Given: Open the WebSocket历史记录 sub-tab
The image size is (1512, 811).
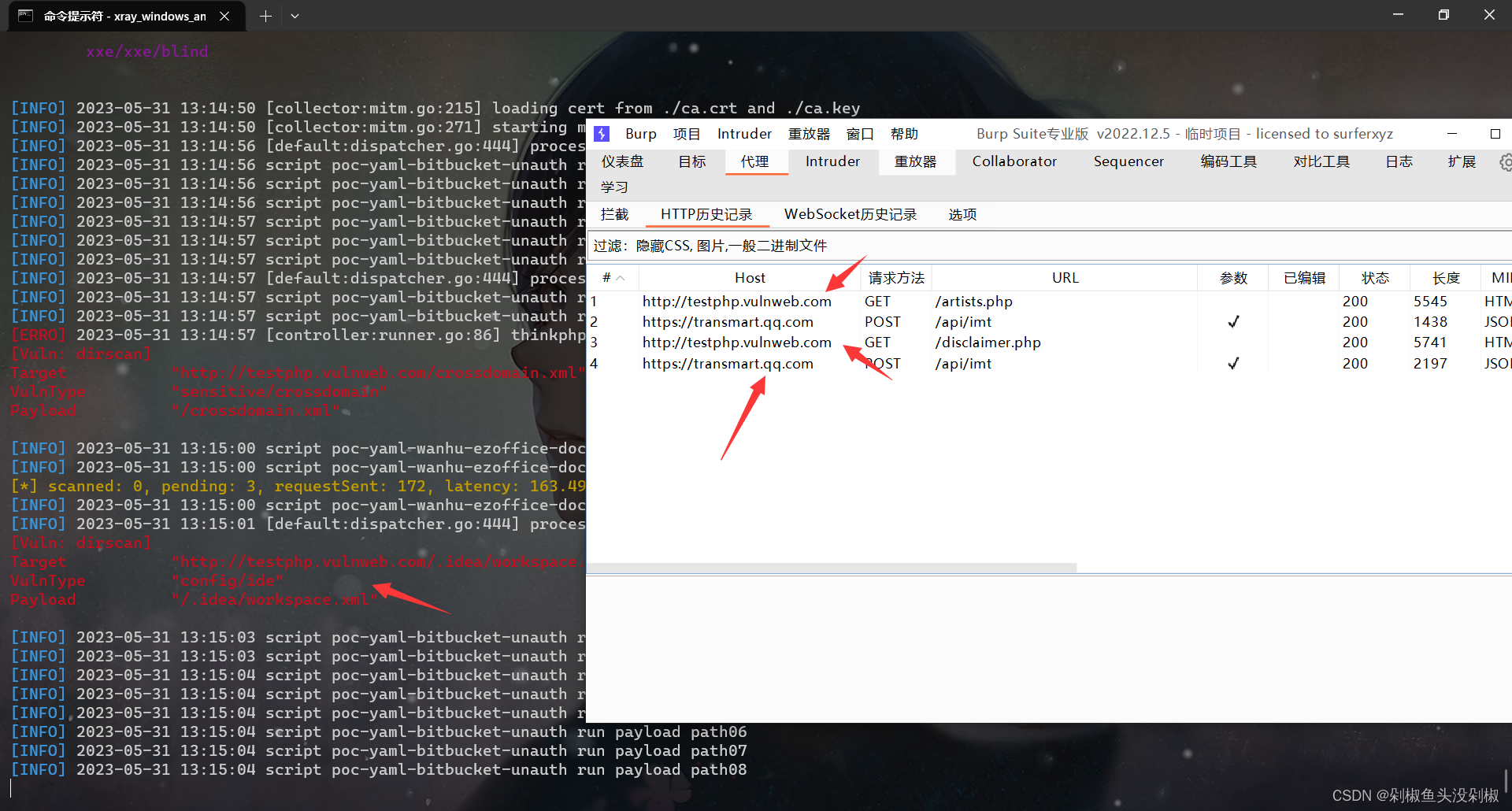Looking at the screenshot, I should 850,214.
